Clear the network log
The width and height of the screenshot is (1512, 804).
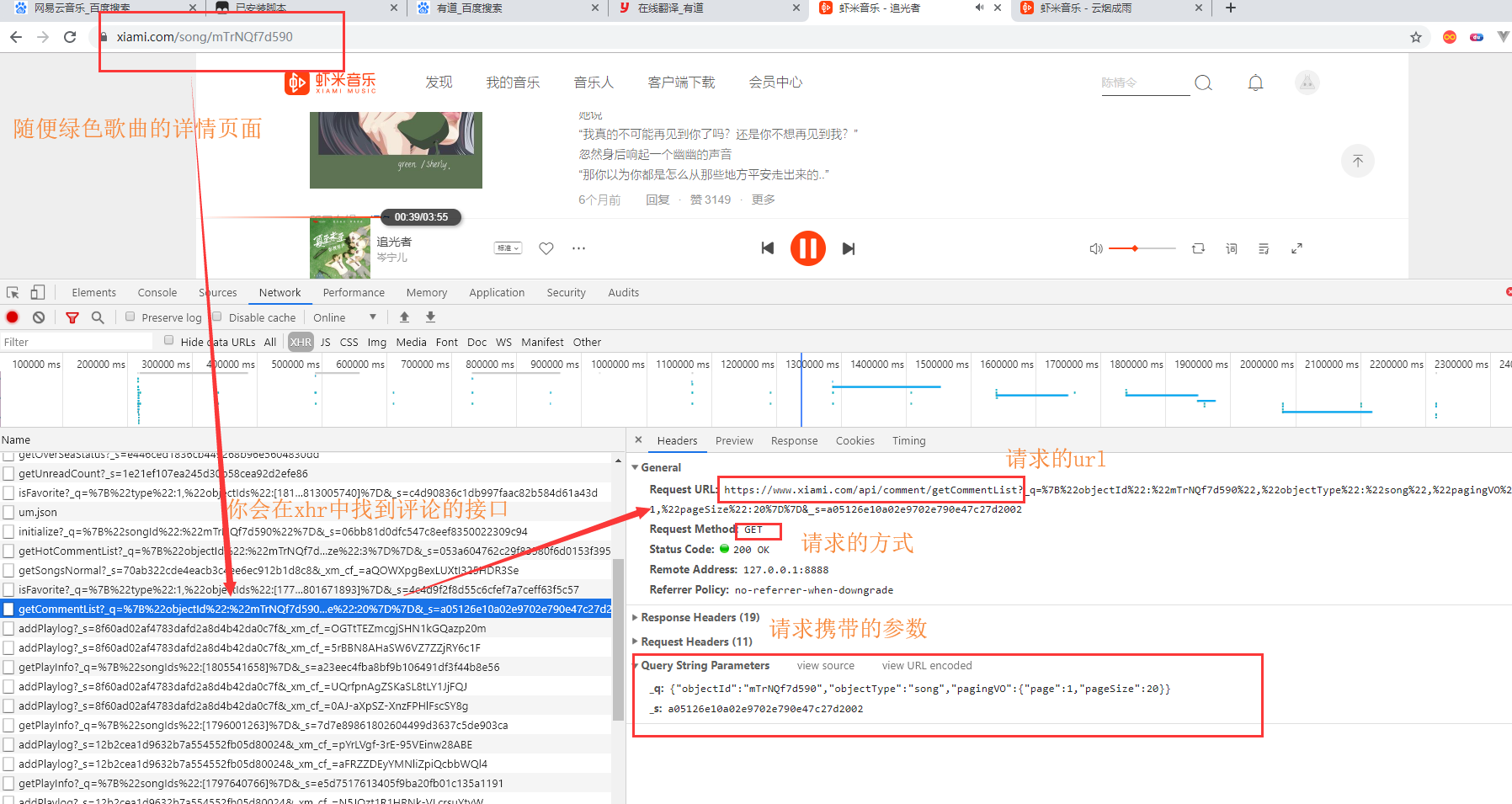39,317
